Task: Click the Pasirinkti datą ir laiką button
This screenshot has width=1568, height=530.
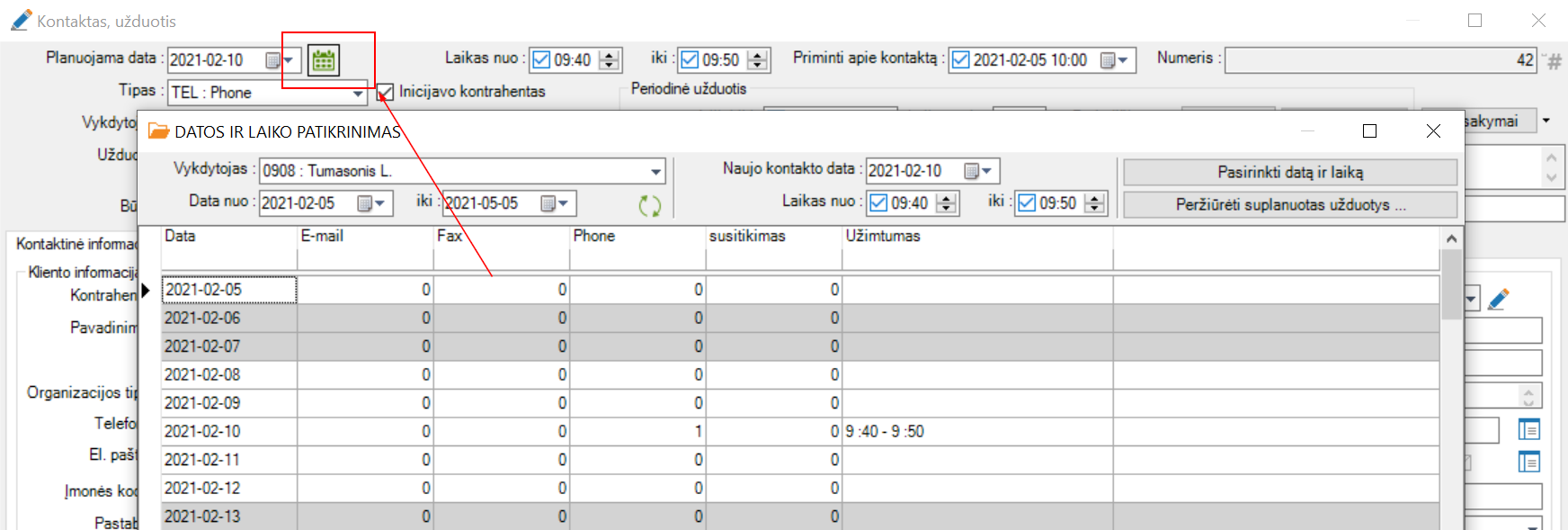Action: (1289, 172)
